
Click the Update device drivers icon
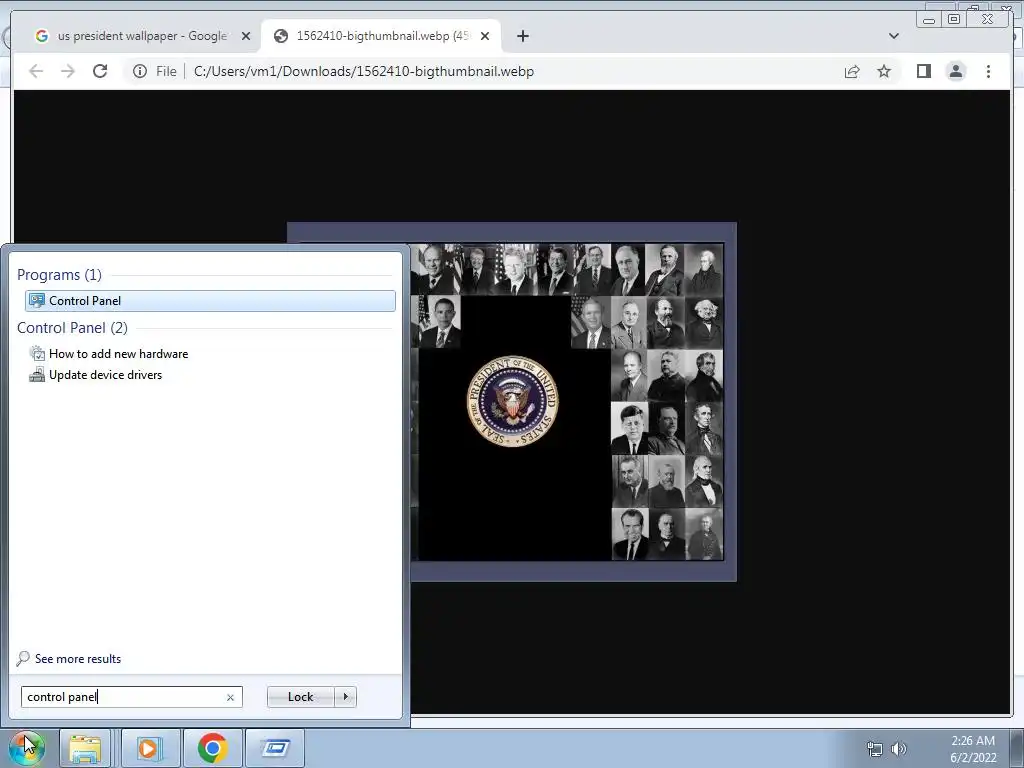[x=37, y=375]
